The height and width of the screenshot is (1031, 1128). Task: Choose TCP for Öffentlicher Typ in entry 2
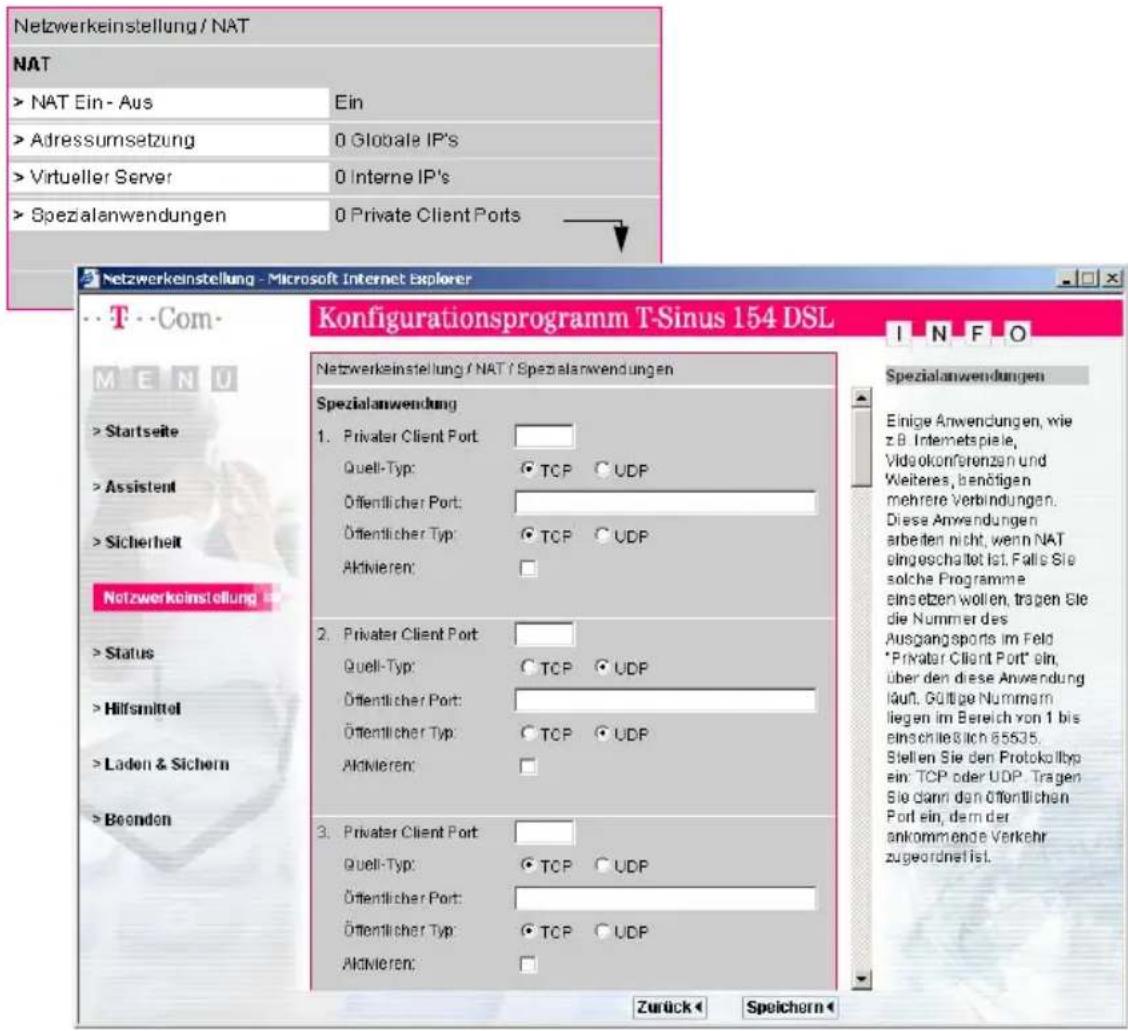[528, 734]
